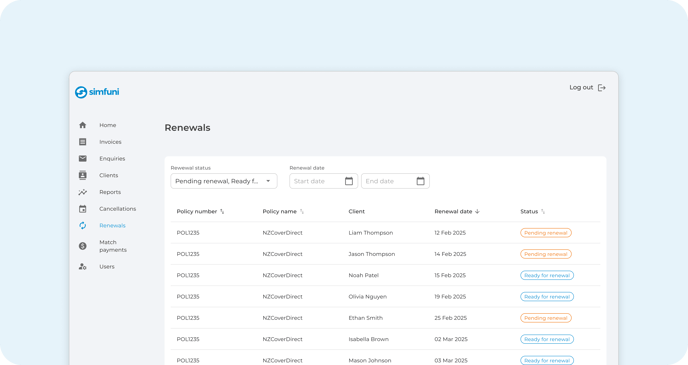Select client name Liam Thompson
The width and height of the screenshot is (688, 365).
point(371,233)
